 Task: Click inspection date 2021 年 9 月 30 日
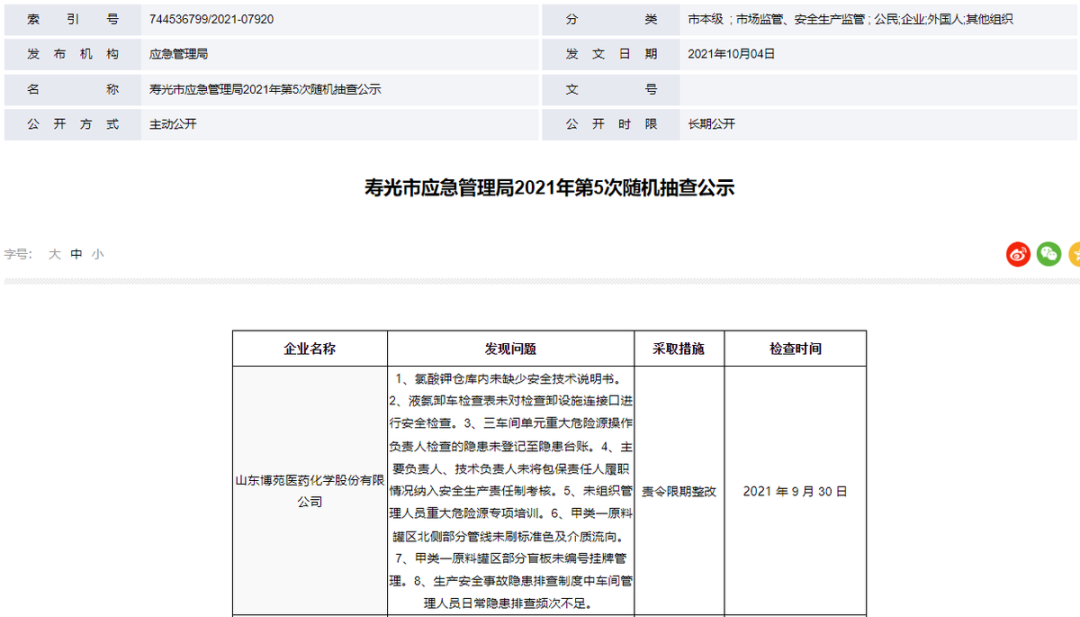click(795, 491)
